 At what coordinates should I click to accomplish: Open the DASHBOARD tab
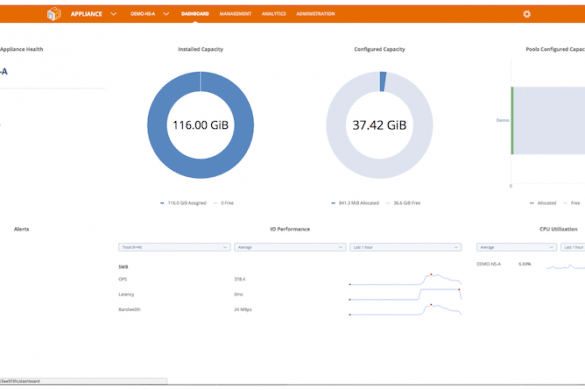click(195, 14)
